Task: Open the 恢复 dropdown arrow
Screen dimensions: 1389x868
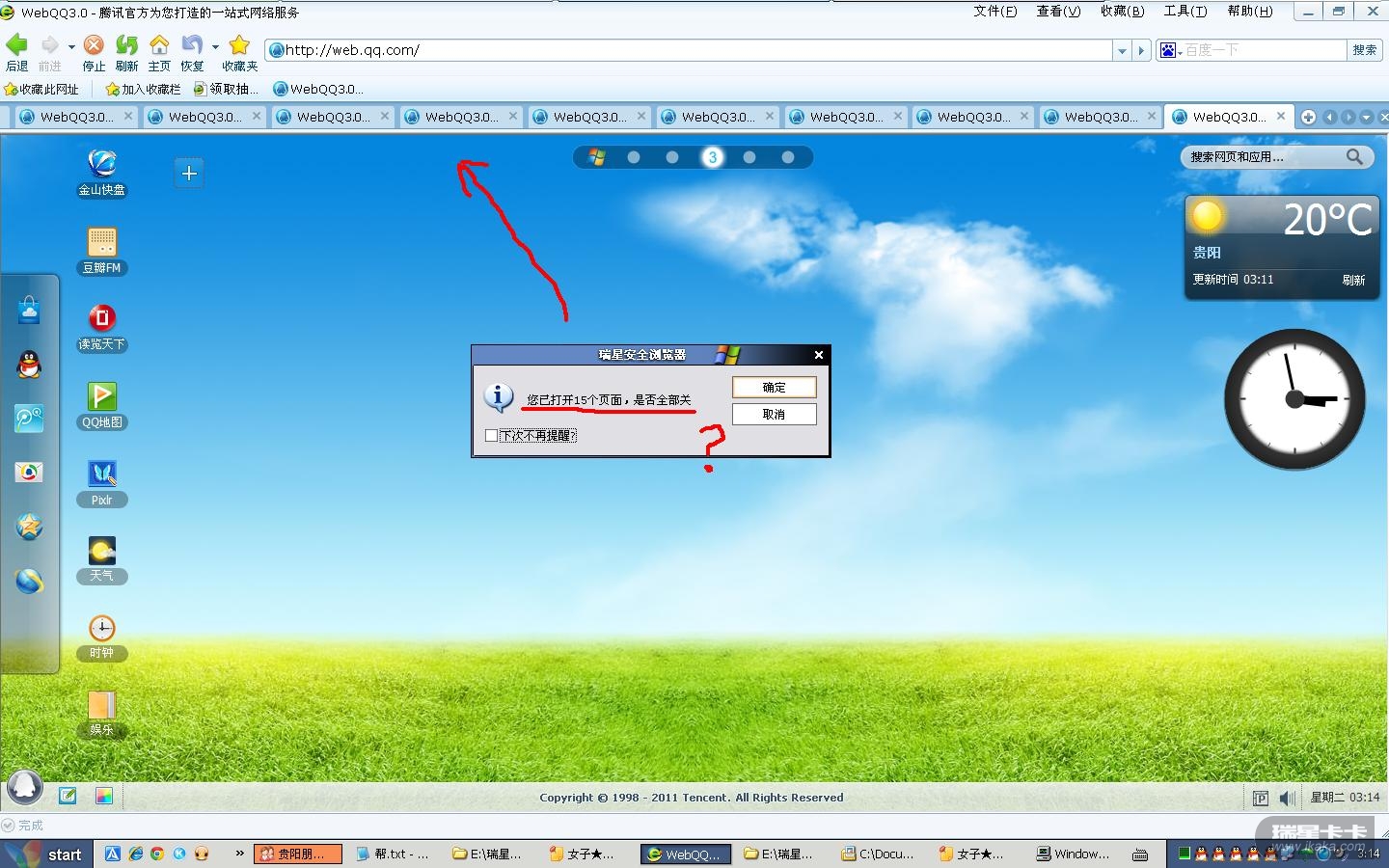Action: [x=214, y=45]
